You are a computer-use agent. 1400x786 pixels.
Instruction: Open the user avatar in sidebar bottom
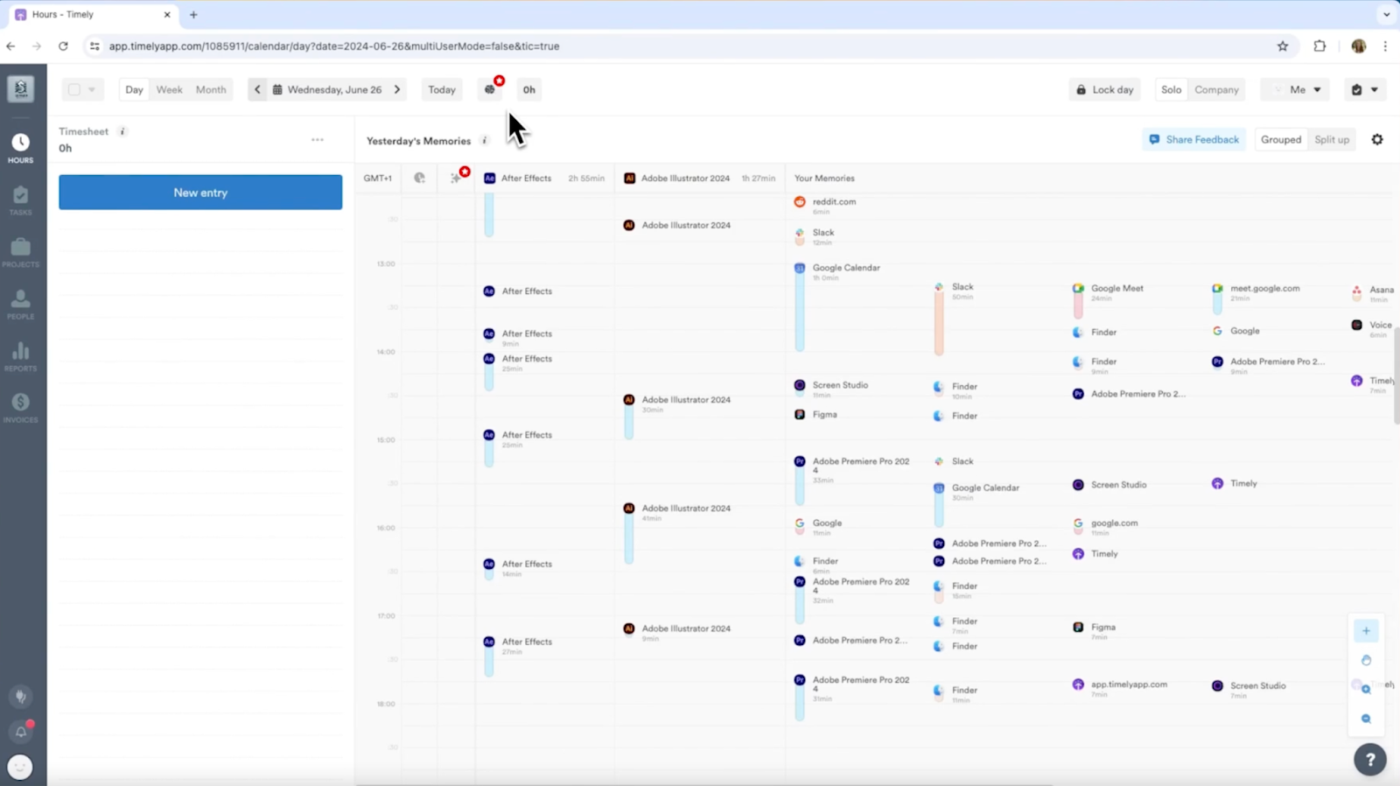click(x=20, y=767)
